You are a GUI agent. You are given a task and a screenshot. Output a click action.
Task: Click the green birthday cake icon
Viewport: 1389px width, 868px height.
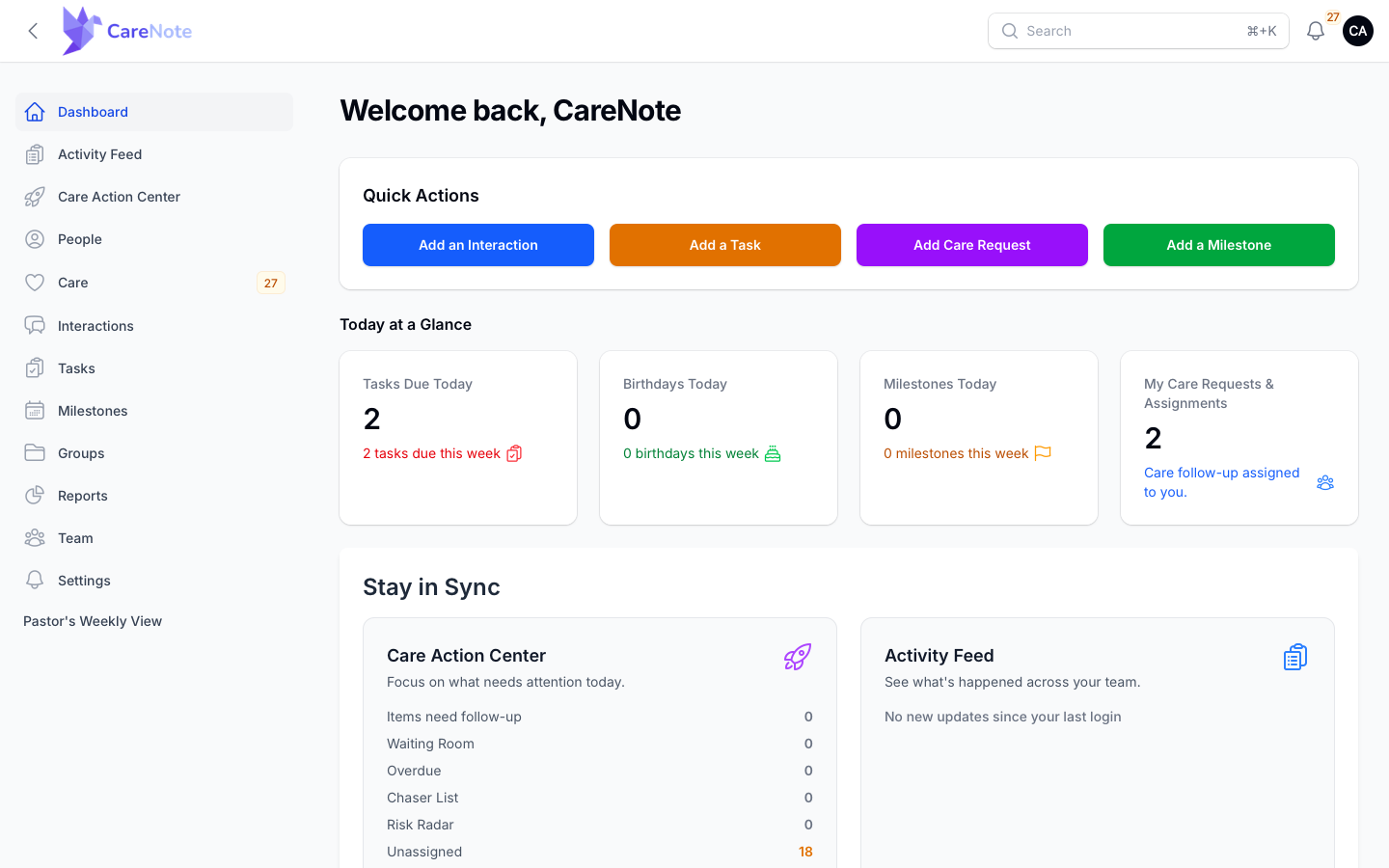pos(773,453)
